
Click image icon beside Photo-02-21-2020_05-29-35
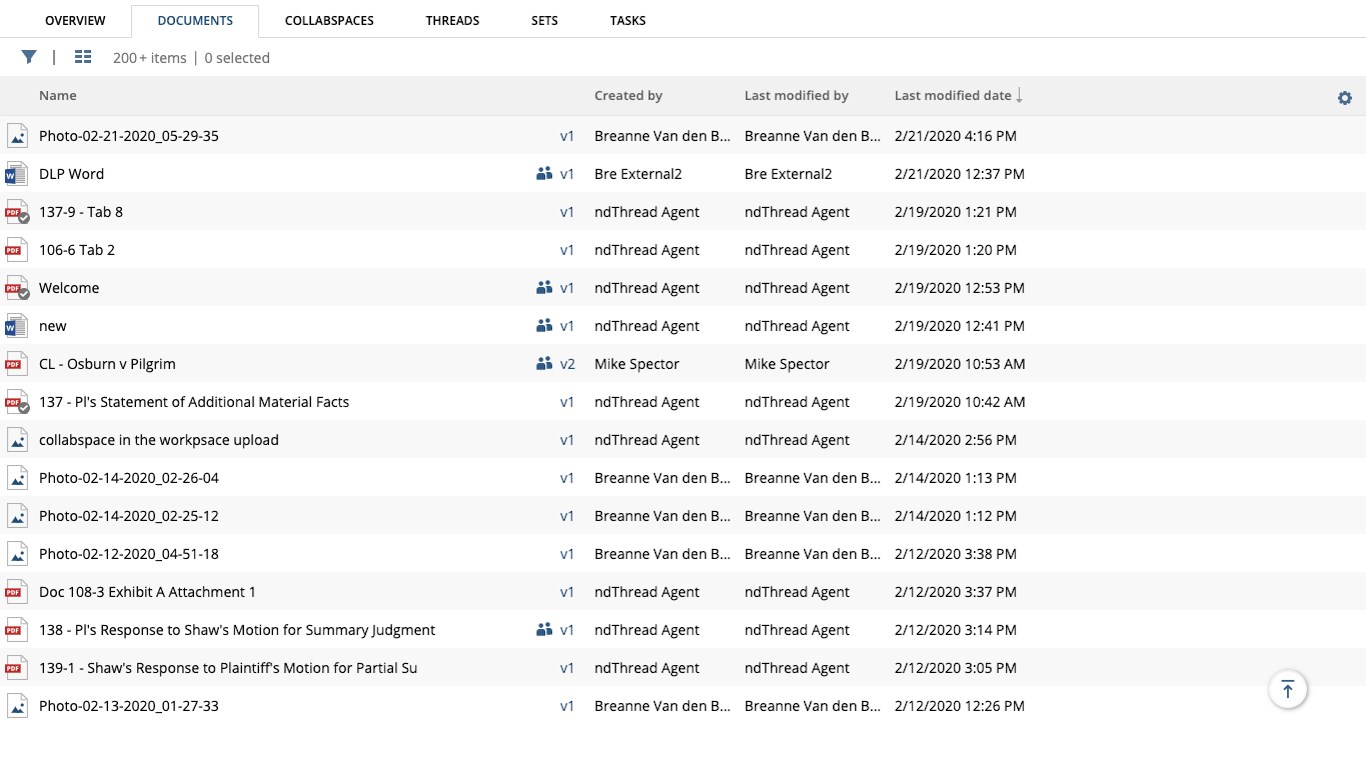17,136
